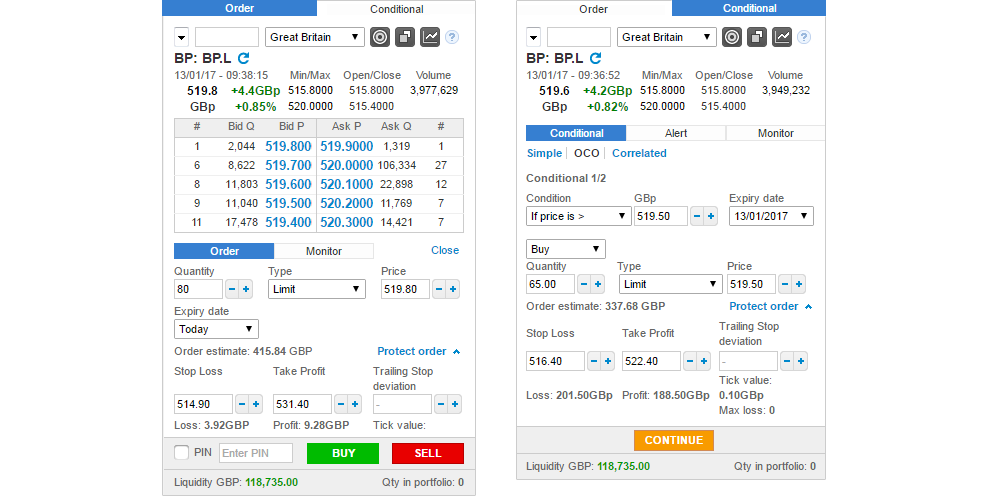Decrease Take Profit 531.40 with minus
Image resolution: width=988 pixels, height=500 pixels.
click(341, 404)
